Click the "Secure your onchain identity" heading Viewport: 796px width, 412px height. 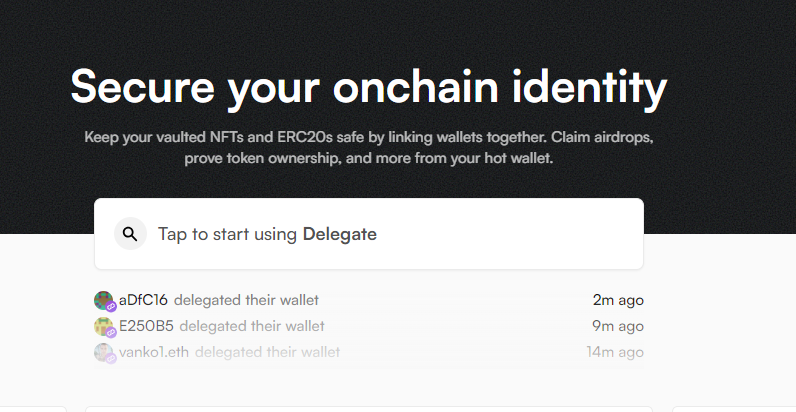click(x=368, y=88)
